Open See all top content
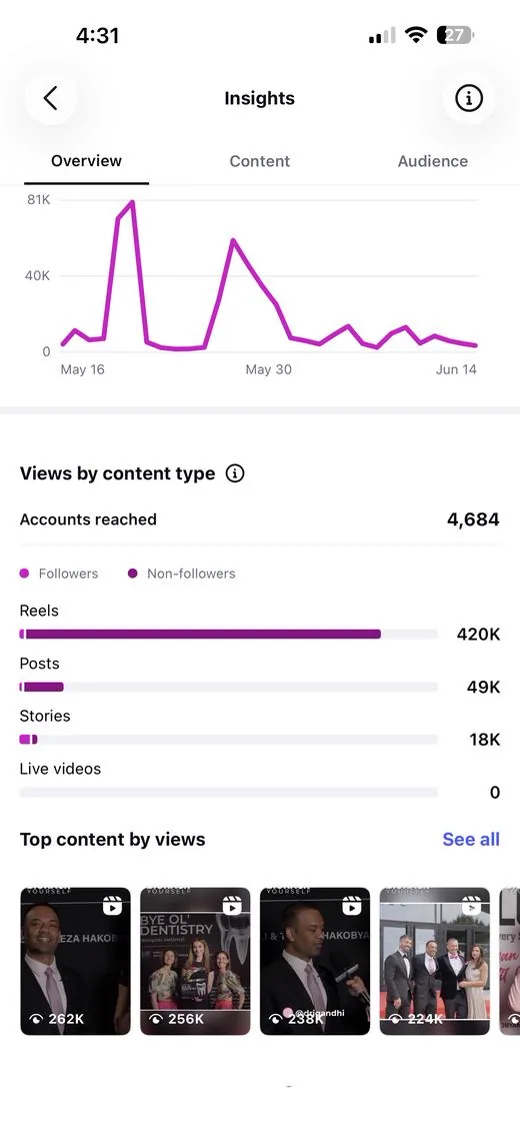 471,840
